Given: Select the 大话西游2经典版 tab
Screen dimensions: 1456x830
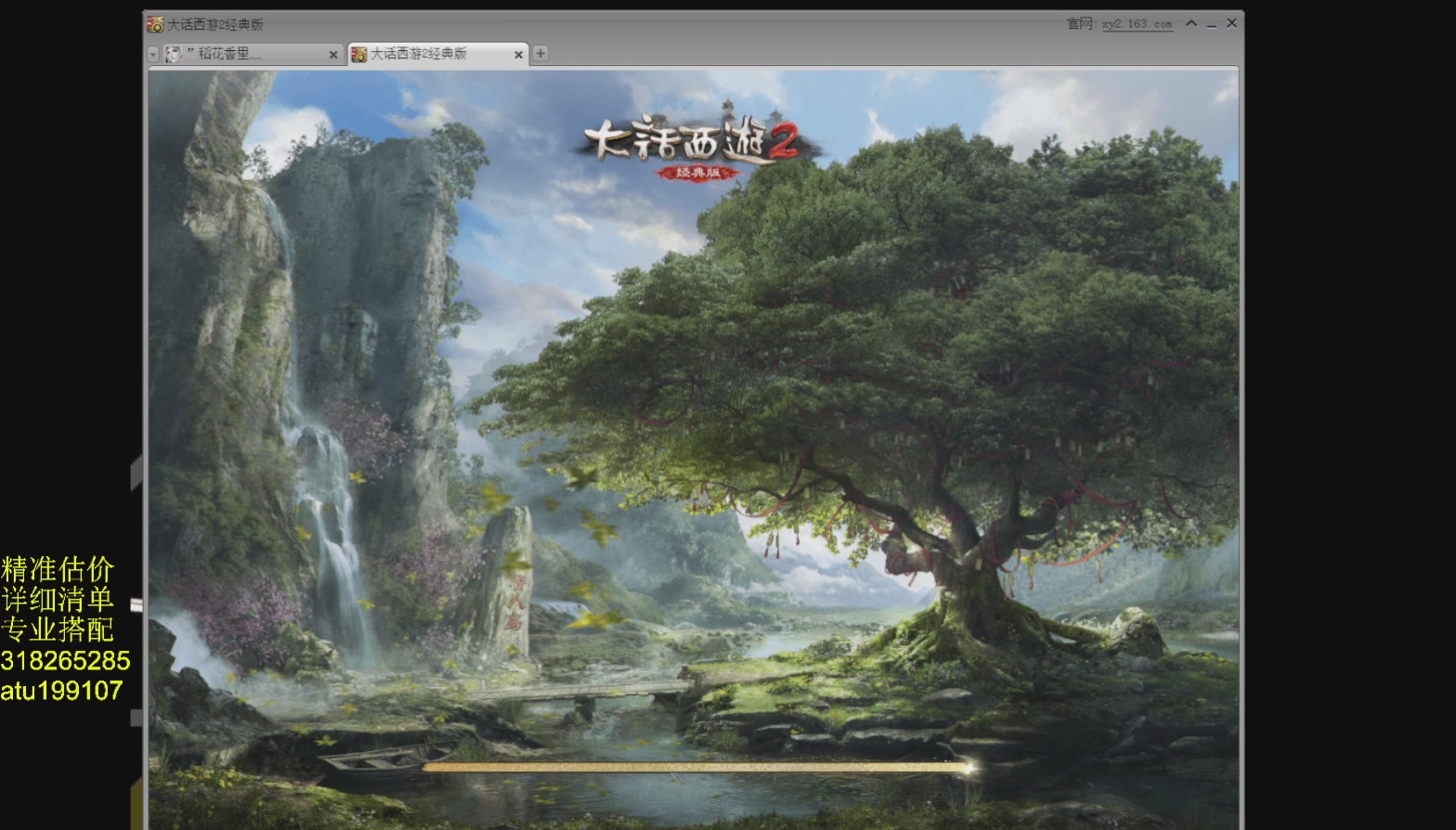Looking at the screenshot, I should [x=438, y=55].
